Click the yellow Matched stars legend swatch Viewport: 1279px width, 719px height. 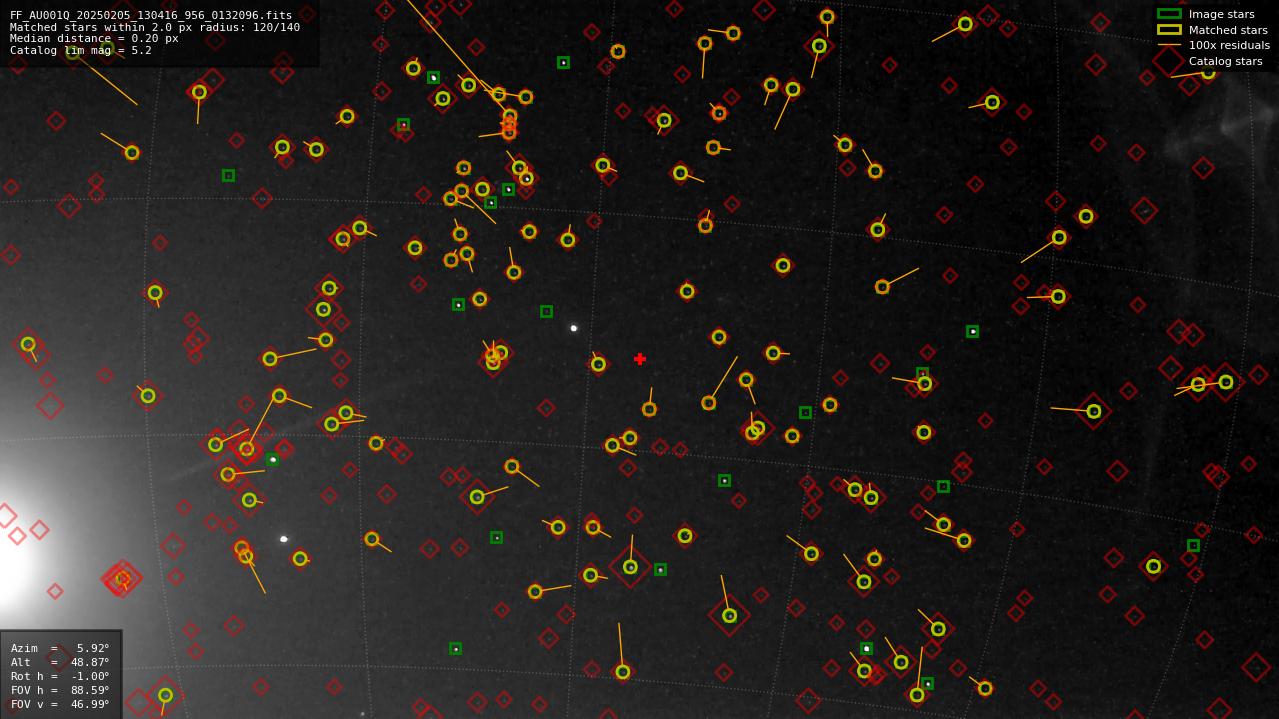point(1169,30)
